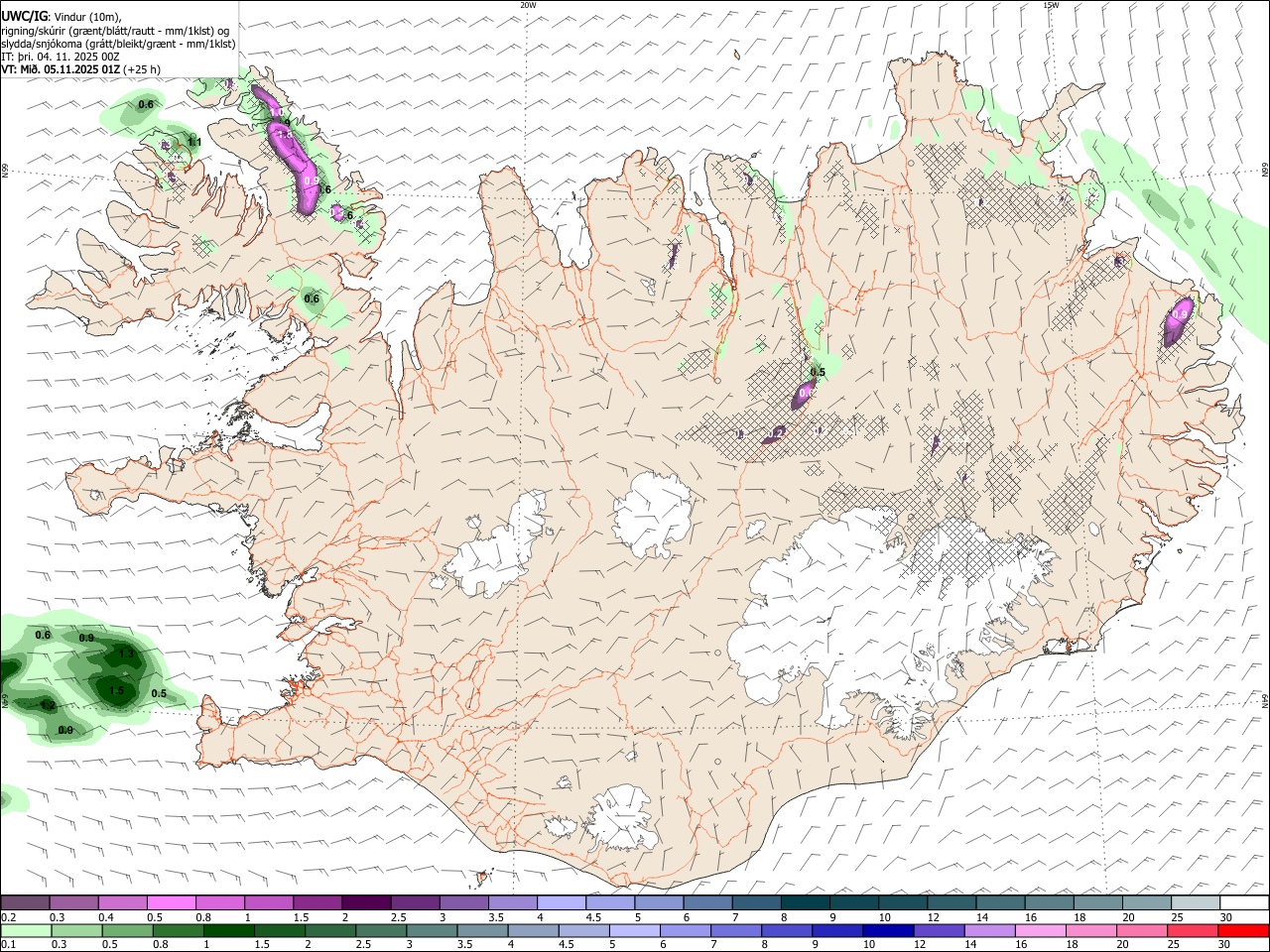
Task: Click the 1.2 value in offshore green area
Action: tap(48, 705)
